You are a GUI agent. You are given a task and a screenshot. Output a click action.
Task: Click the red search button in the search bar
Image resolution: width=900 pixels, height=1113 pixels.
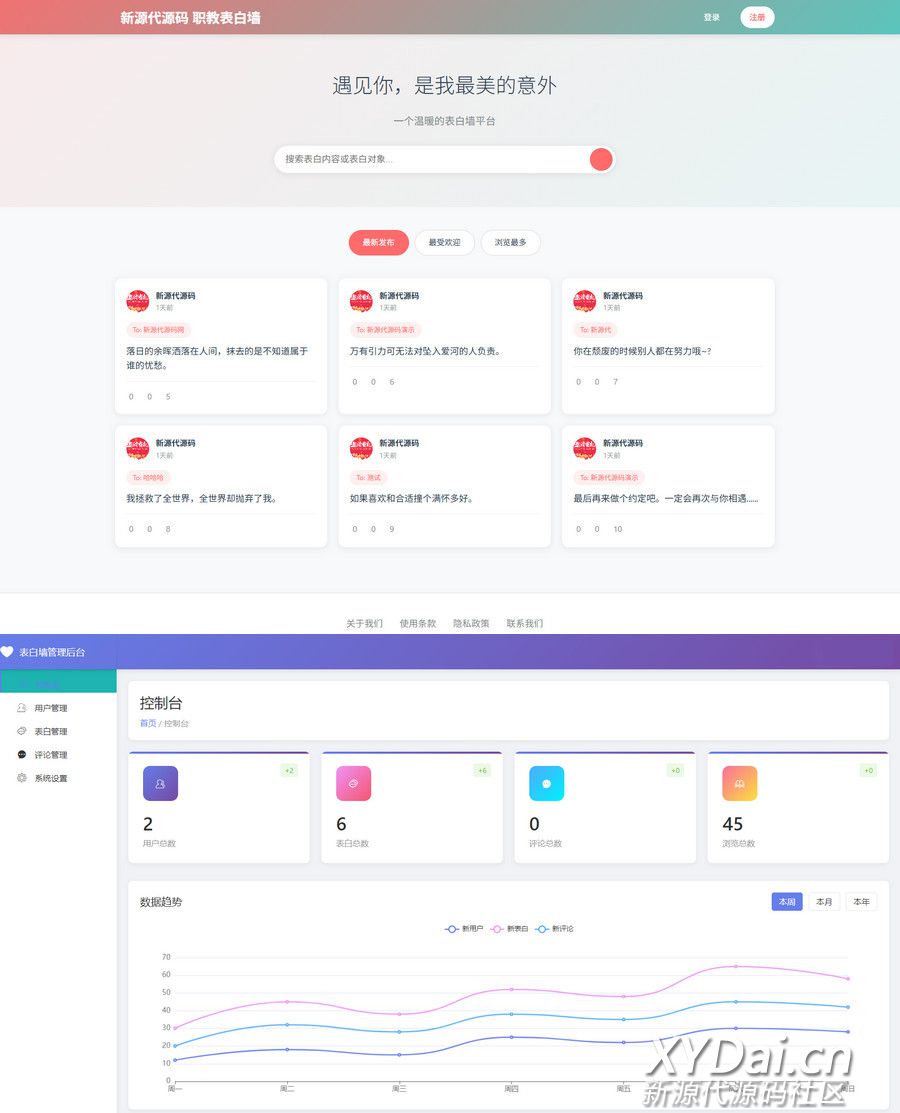pos(601,159)
